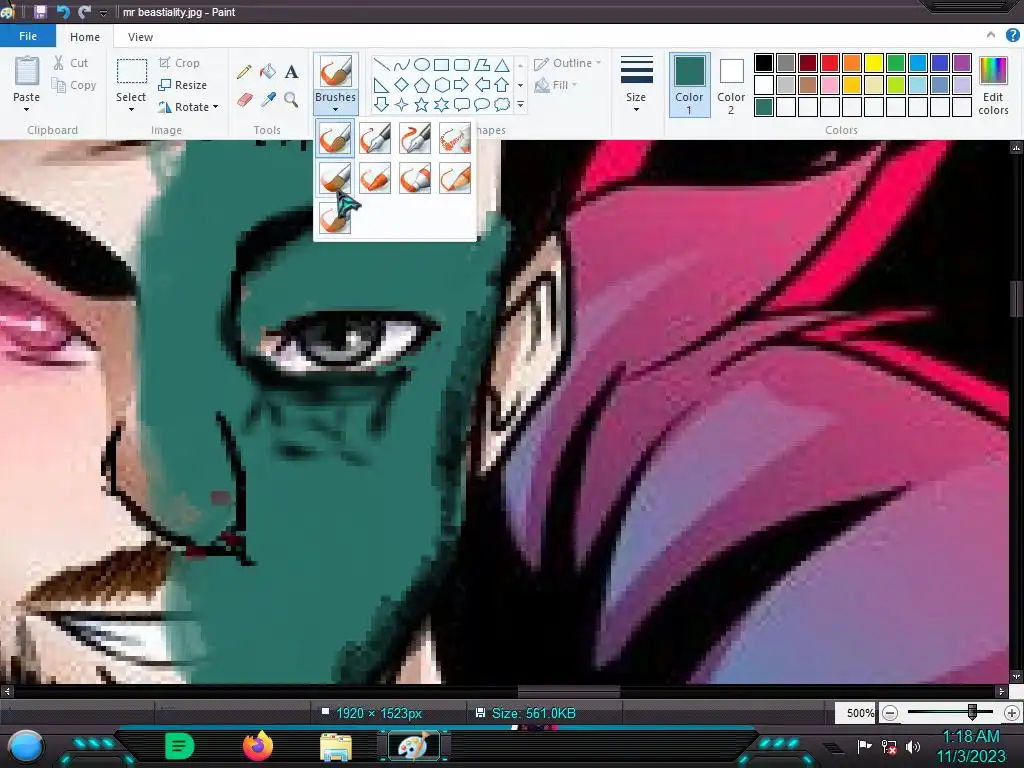Choose Calligraphy brush 2 in gallery
The height and width of the screenshot is (768, 1024).
[x=415, y=138]
